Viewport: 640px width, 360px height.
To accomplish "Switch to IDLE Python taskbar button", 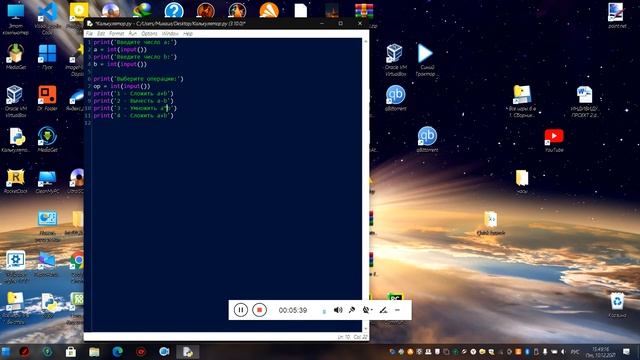I will click(x=188, y=351).
